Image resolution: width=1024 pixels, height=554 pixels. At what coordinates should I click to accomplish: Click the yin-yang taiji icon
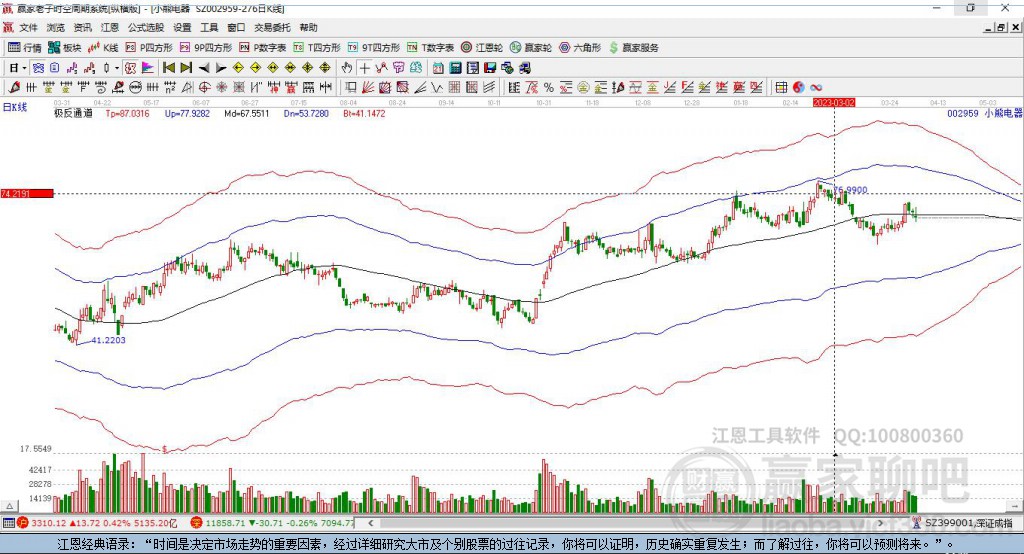pos(799,87)
